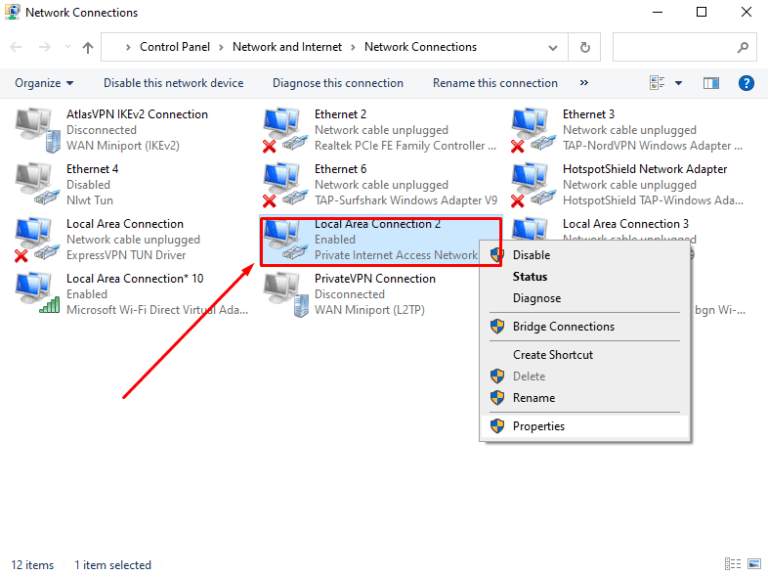Open the Help question mark icon

tap(745, 83)
